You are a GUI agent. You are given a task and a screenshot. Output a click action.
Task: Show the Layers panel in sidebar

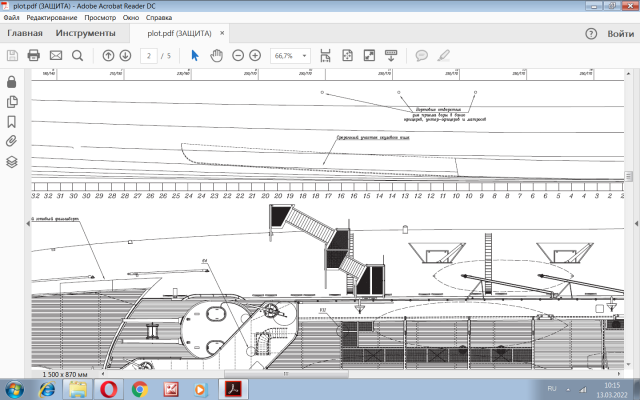(x=12, y=161)
